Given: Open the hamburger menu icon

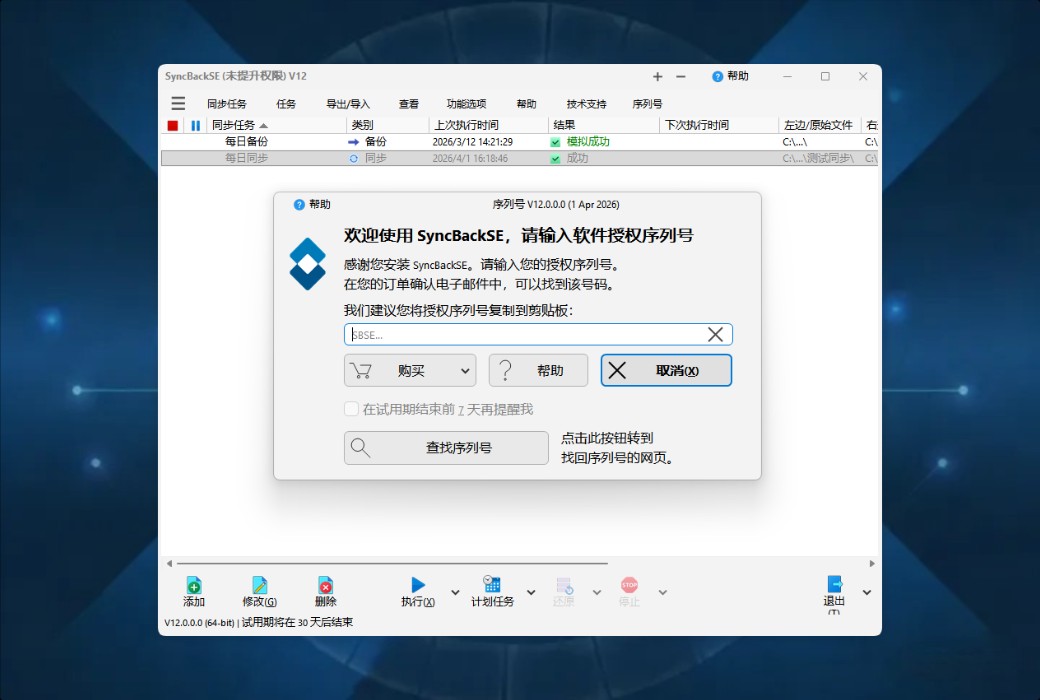Looking at the screenshot, I should (178, 103).
